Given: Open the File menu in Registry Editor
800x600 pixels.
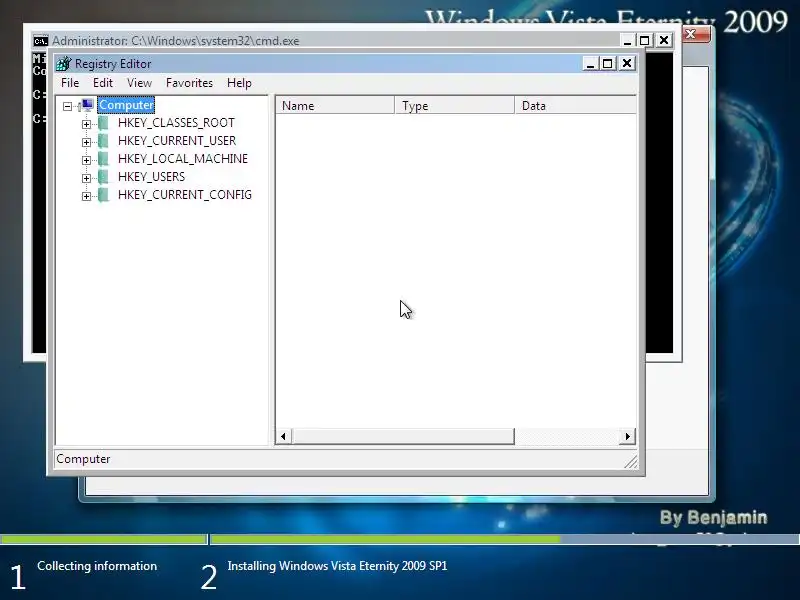Looking at the screenshot, I should (x=70, y=83).
